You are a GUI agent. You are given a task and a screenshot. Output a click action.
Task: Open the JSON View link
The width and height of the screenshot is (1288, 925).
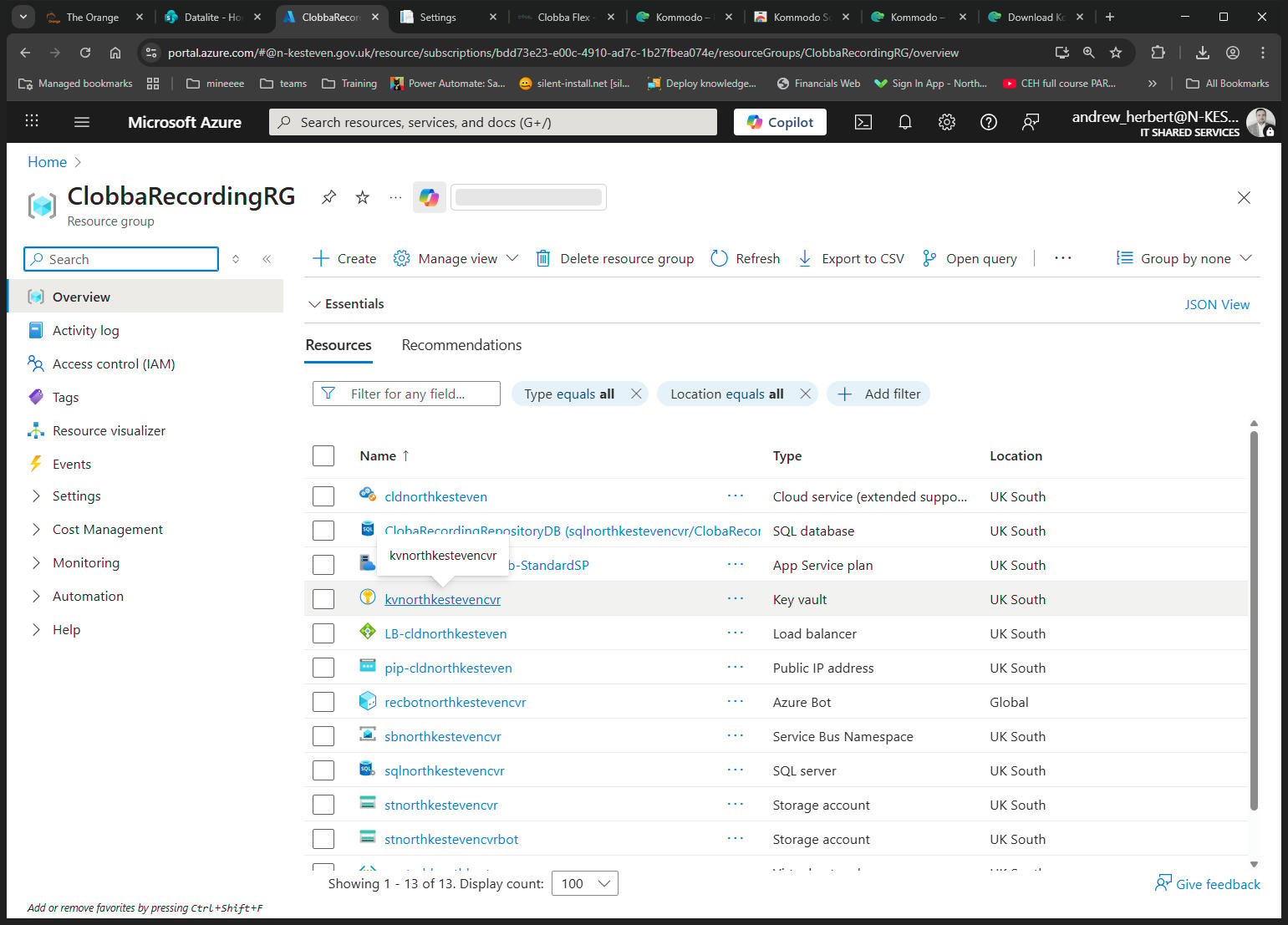(1217, 304)
